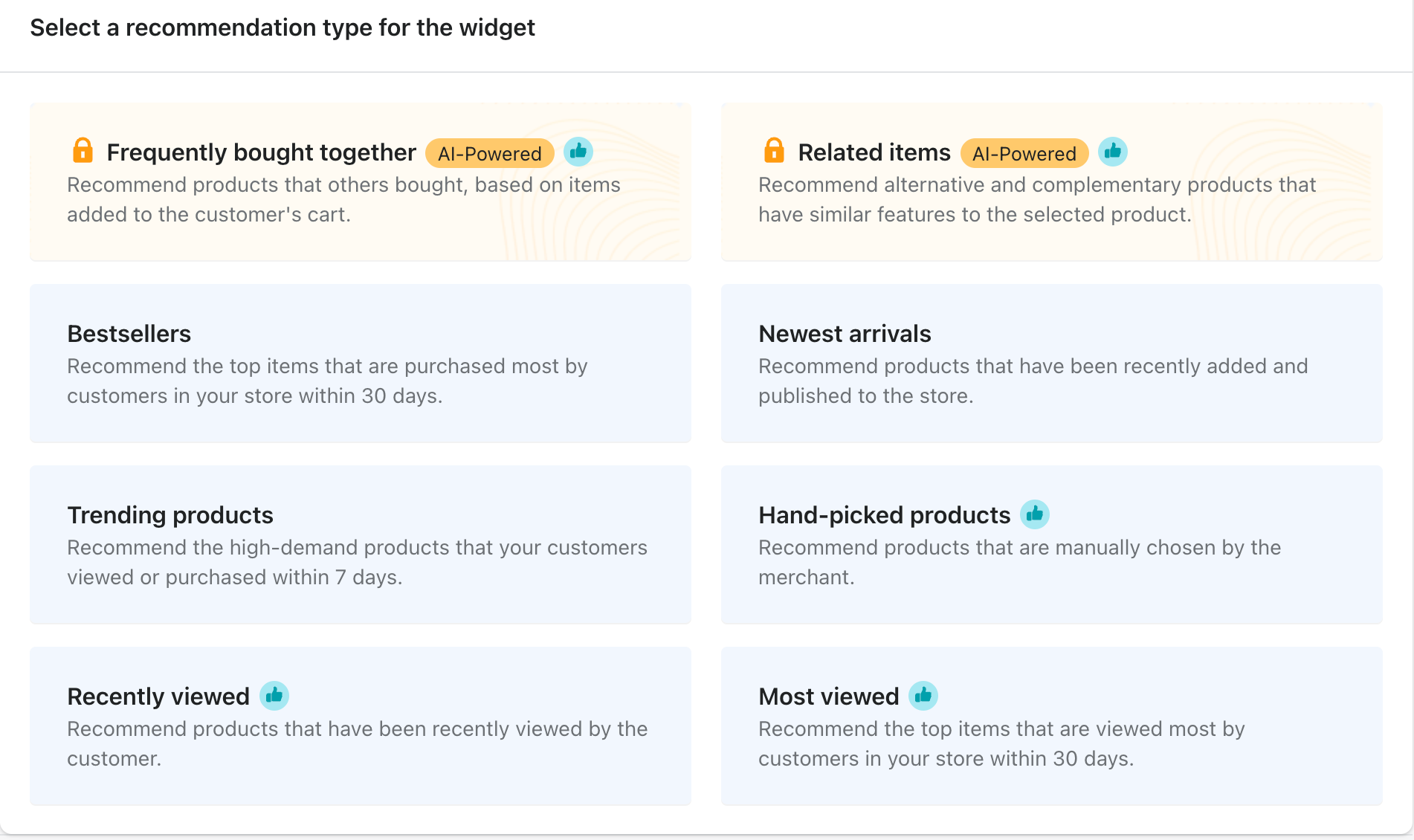Click the lock icon on Frequently bought together
This screenshot has width=1414, height=840.
click(x=83, y=150)
